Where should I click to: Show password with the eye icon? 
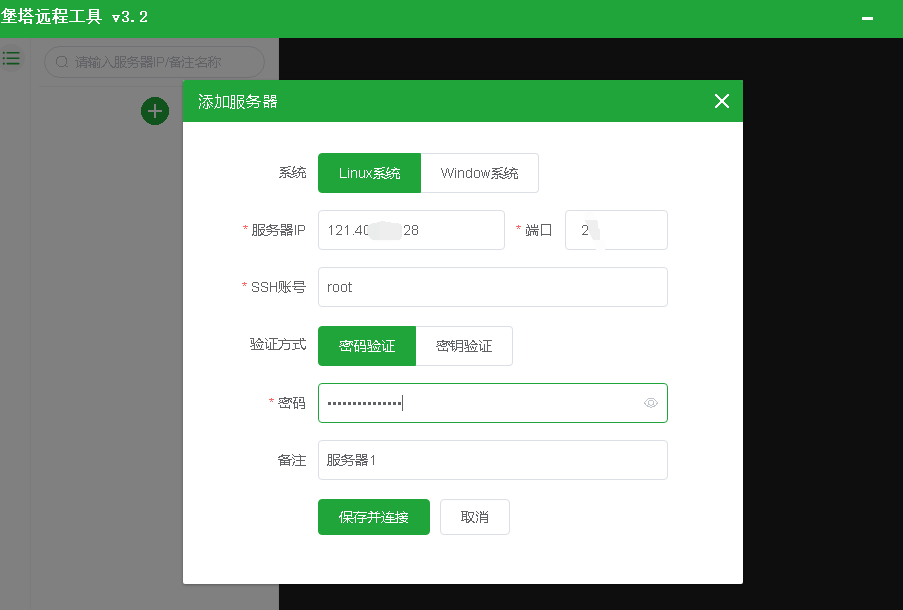(x=651, y=403)
